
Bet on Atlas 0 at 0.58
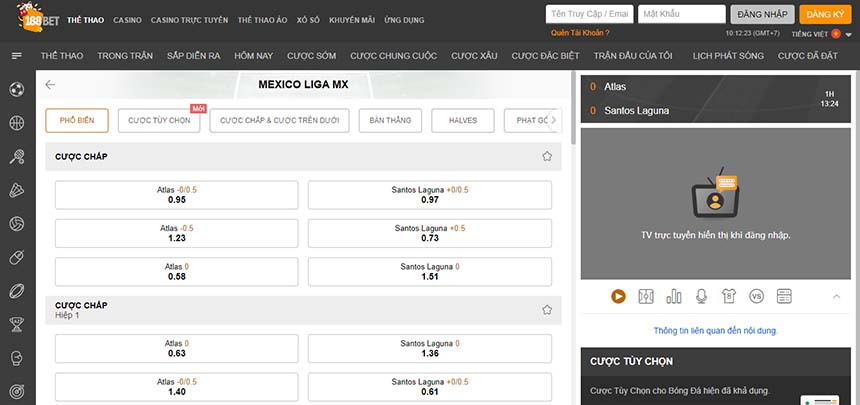coord(177,272)
